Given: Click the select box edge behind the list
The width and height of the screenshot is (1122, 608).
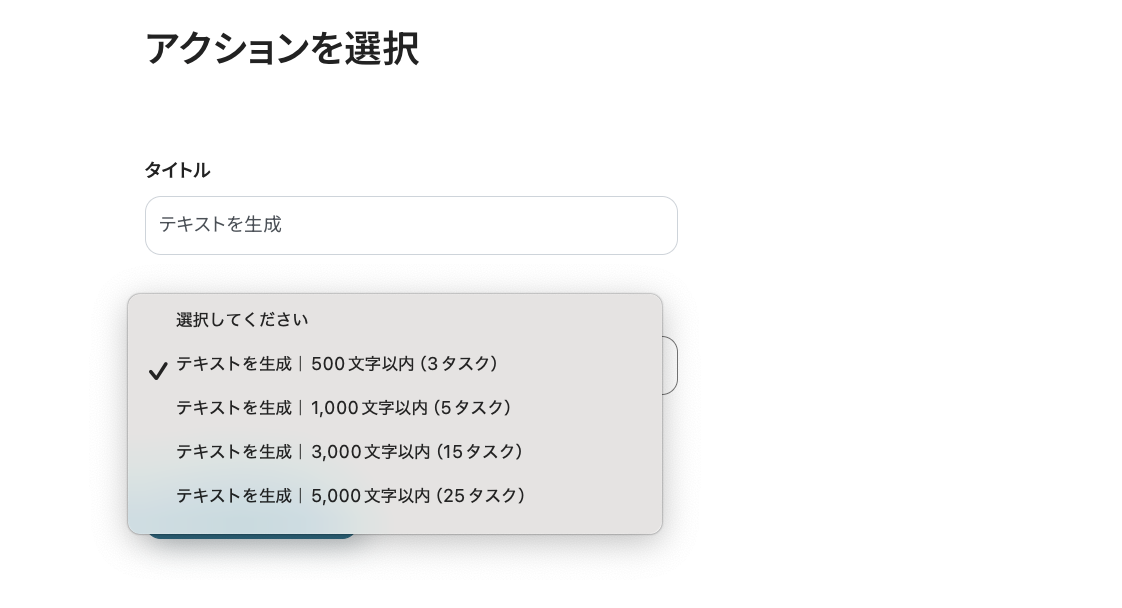Looking at the screenshot, I should coord(670,365).
